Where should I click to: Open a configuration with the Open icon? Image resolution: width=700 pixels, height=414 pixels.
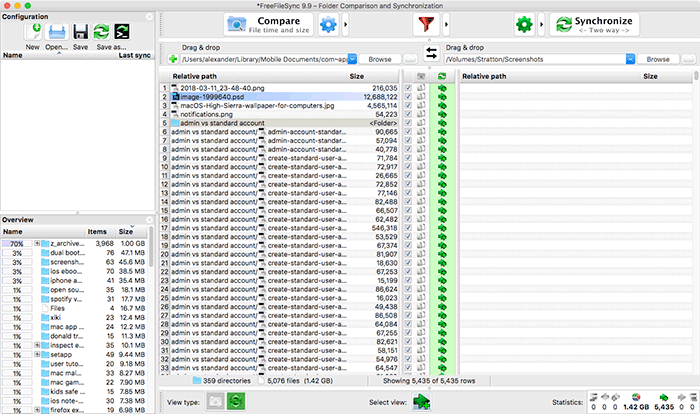coord(57,32)
